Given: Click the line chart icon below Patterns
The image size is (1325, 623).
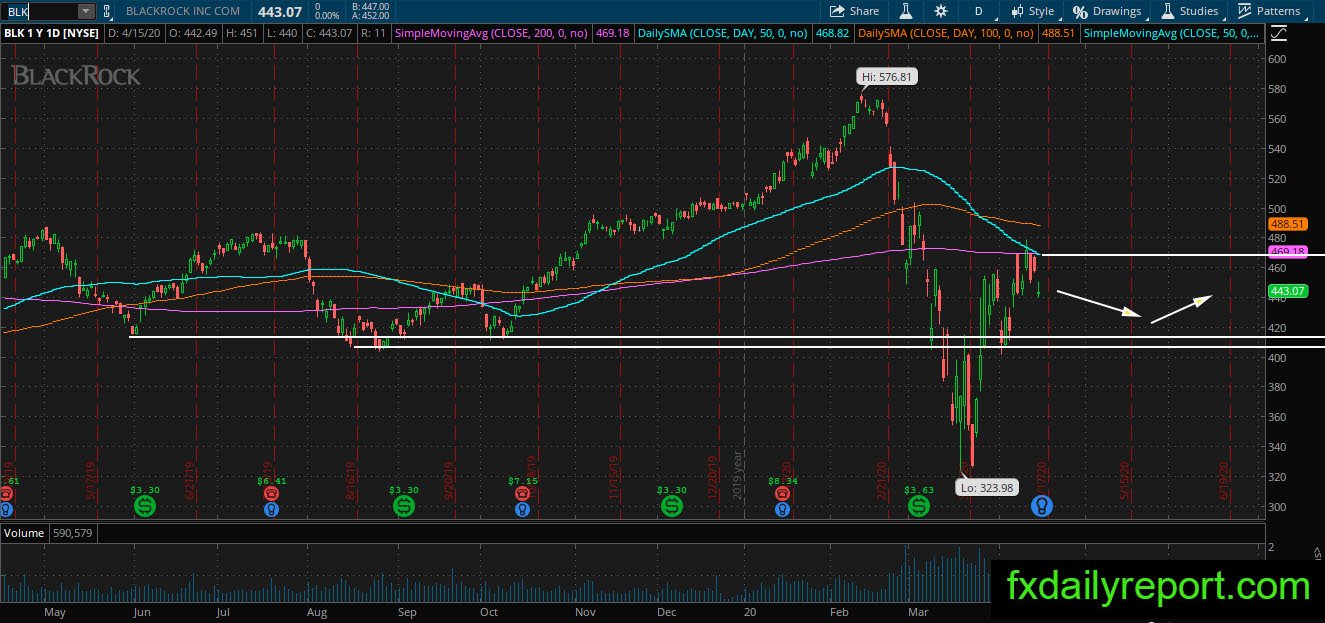Looking at the screenshot, I should click(1279, 33).
